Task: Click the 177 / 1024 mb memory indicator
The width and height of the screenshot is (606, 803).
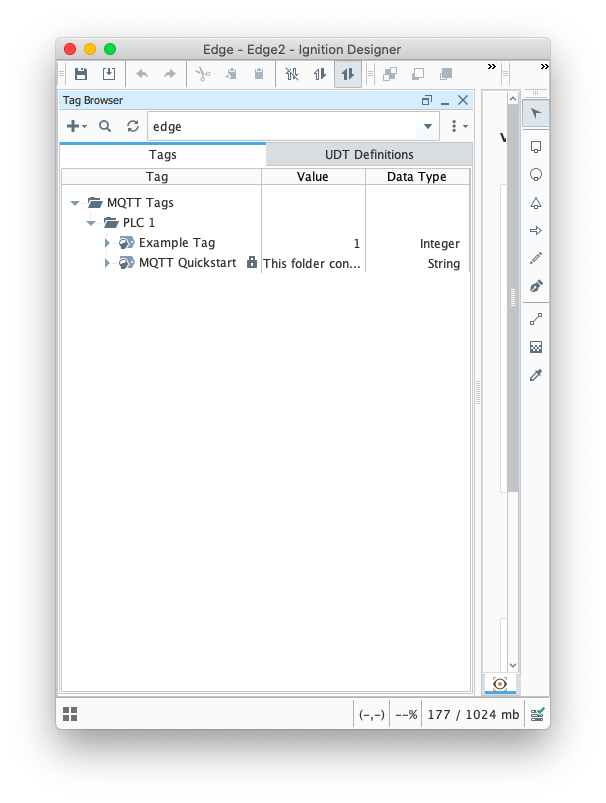Action: 473,715
